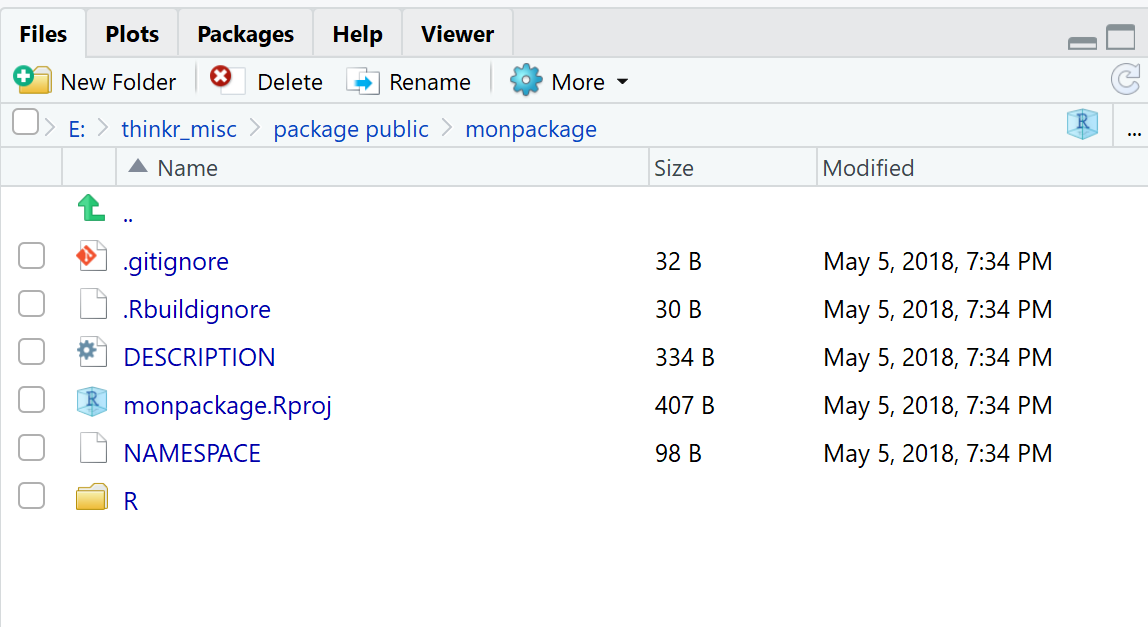Open the Packages tab
Image resolution: width=1148 pixels, height=627 pixels.
pyautogui.click(x=245, y=34)
